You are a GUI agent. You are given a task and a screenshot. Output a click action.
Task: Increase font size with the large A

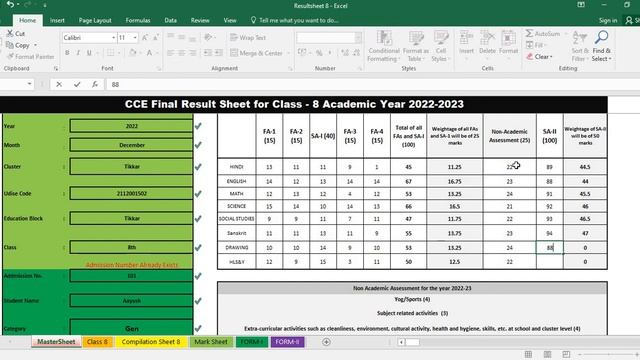(144, 38)
